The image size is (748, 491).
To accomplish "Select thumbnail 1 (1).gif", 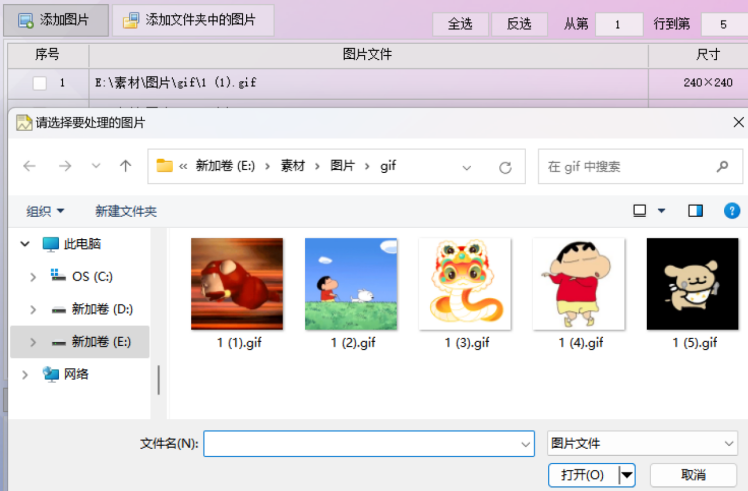I will pos(237,284).
